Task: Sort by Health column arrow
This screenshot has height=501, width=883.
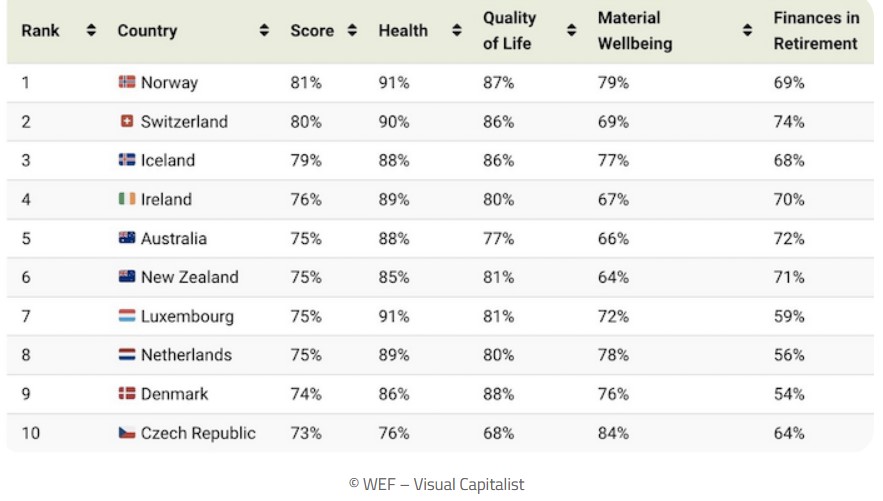Action: click(457, 30)
